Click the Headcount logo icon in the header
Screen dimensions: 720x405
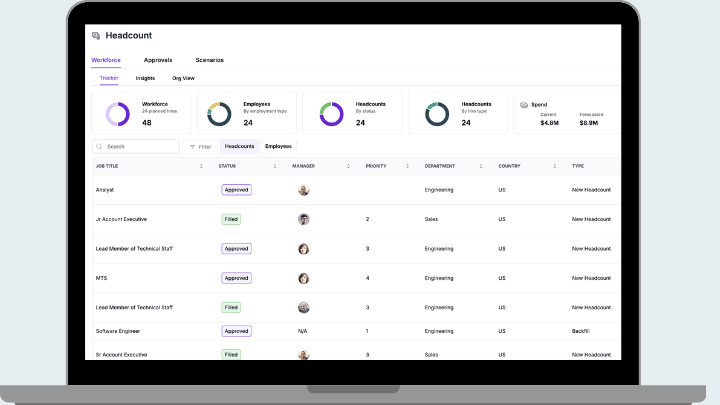pos(96,36)
